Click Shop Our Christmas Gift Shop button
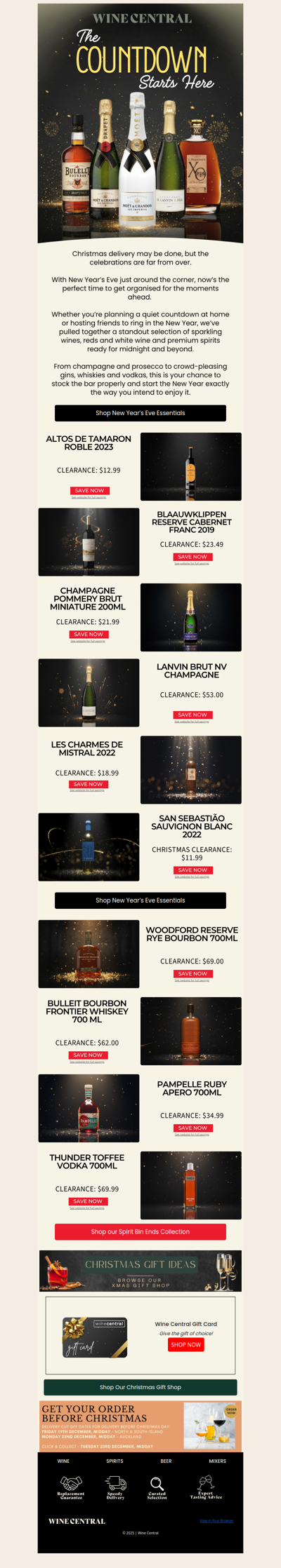Image resolution: width=281 pixels, height=1568 pixels. pos(140,1387)
